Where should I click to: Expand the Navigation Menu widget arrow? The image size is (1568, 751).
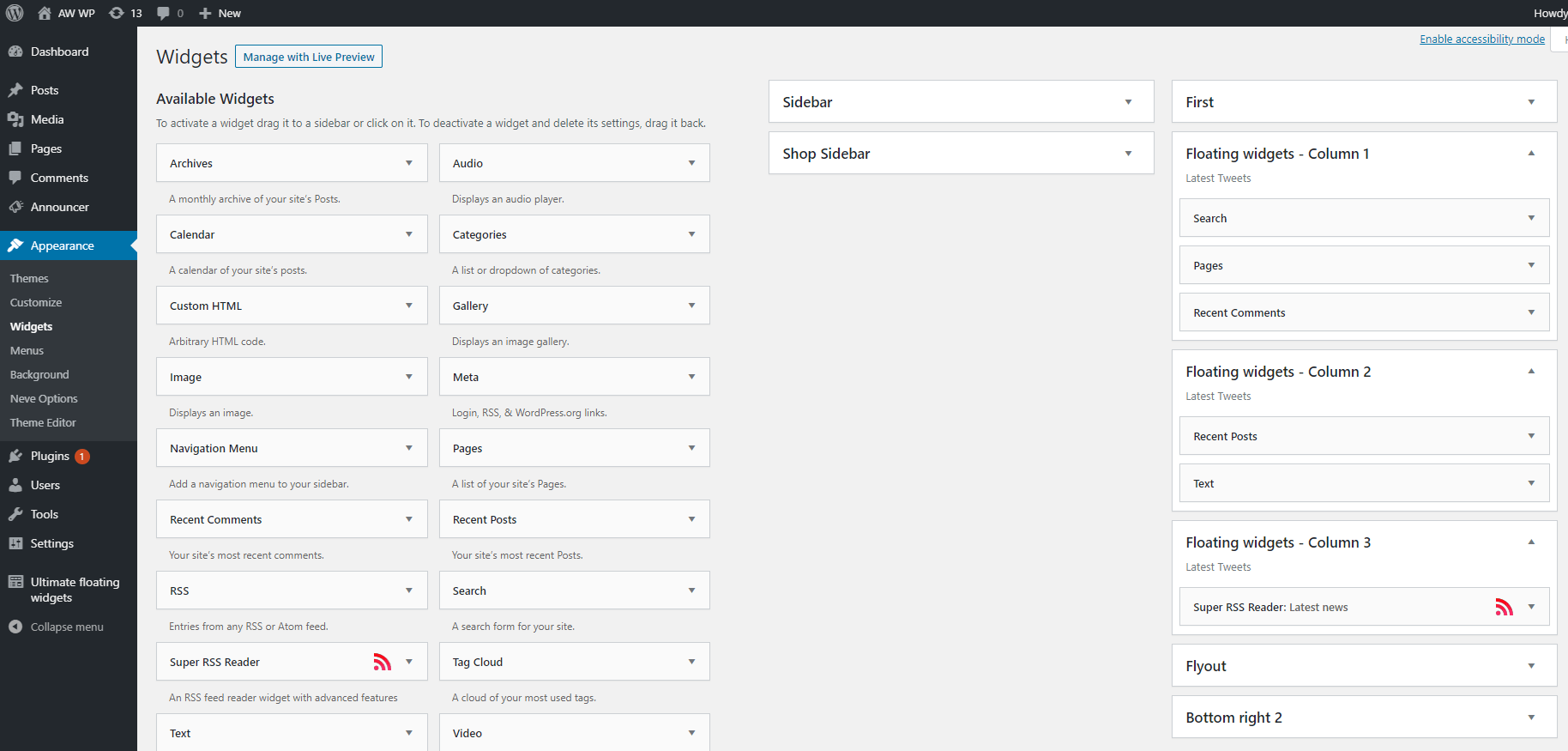409,448
